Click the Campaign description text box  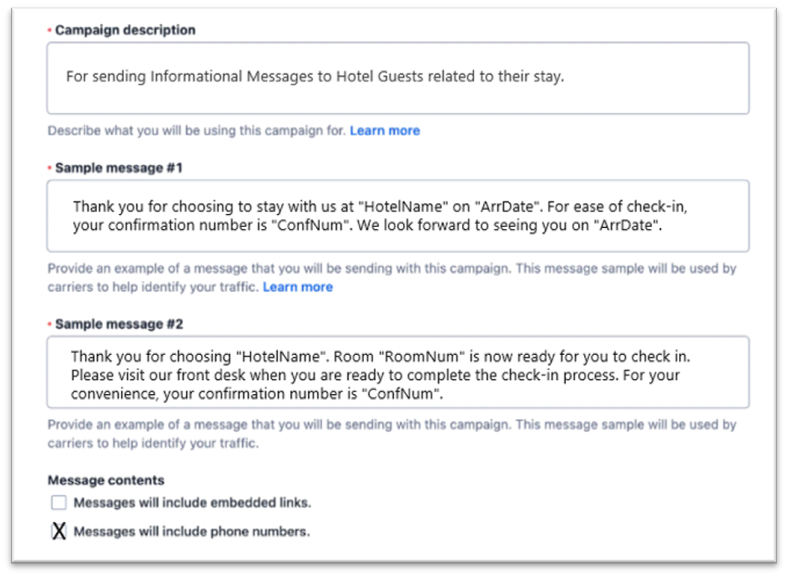(397, 78)
